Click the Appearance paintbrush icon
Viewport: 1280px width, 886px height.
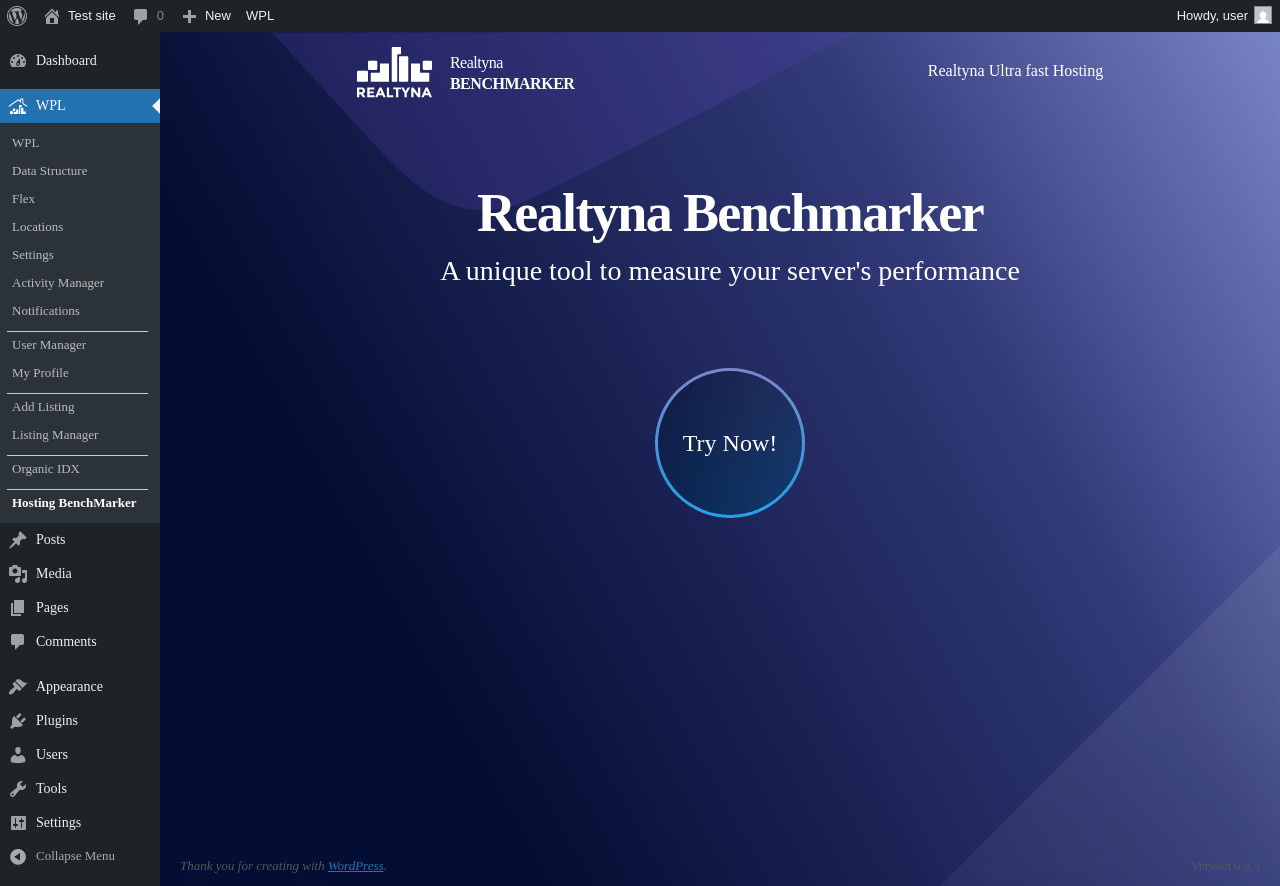[x=18, y=687]
